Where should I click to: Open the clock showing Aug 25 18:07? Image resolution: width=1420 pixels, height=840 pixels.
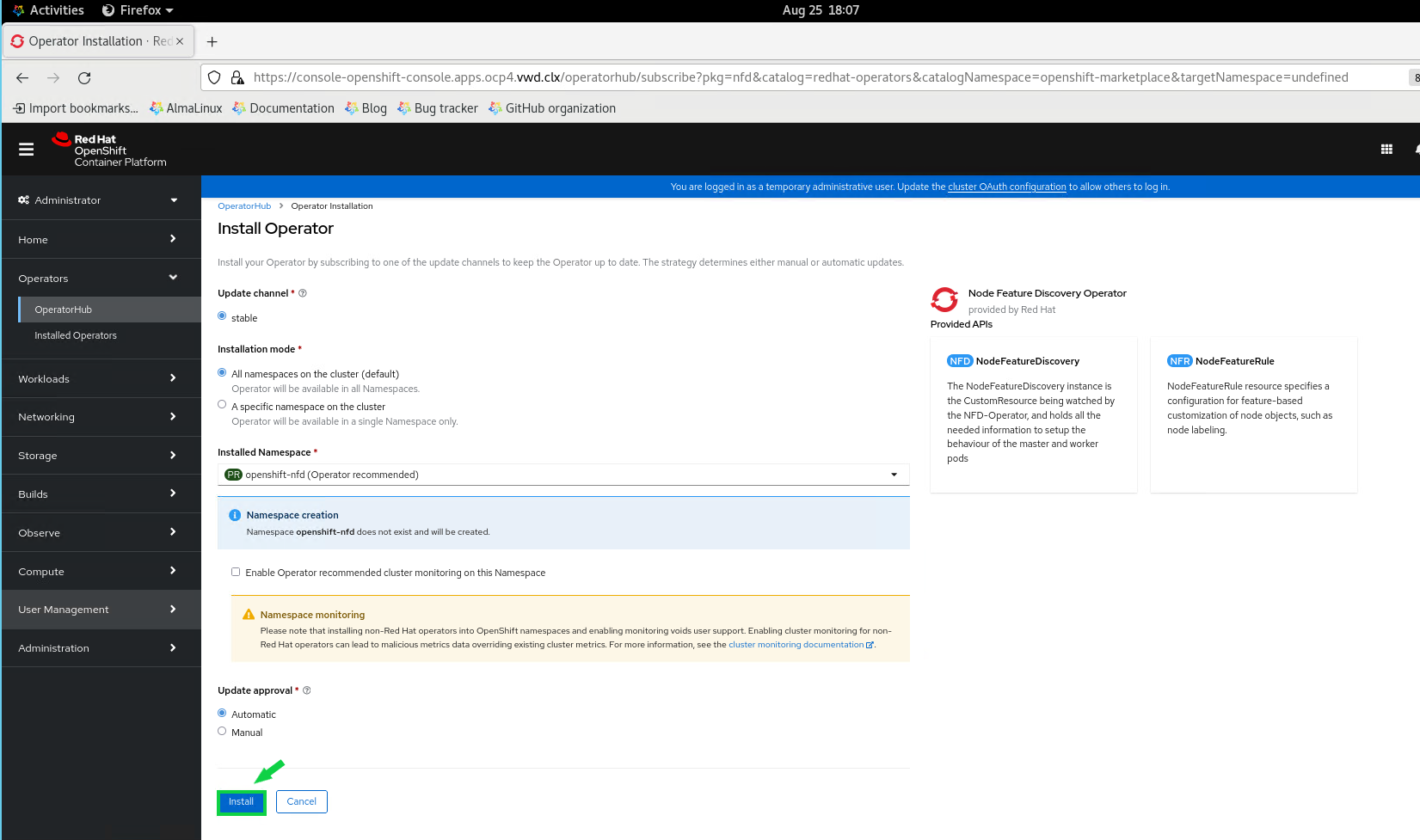[x=821, y=10]
